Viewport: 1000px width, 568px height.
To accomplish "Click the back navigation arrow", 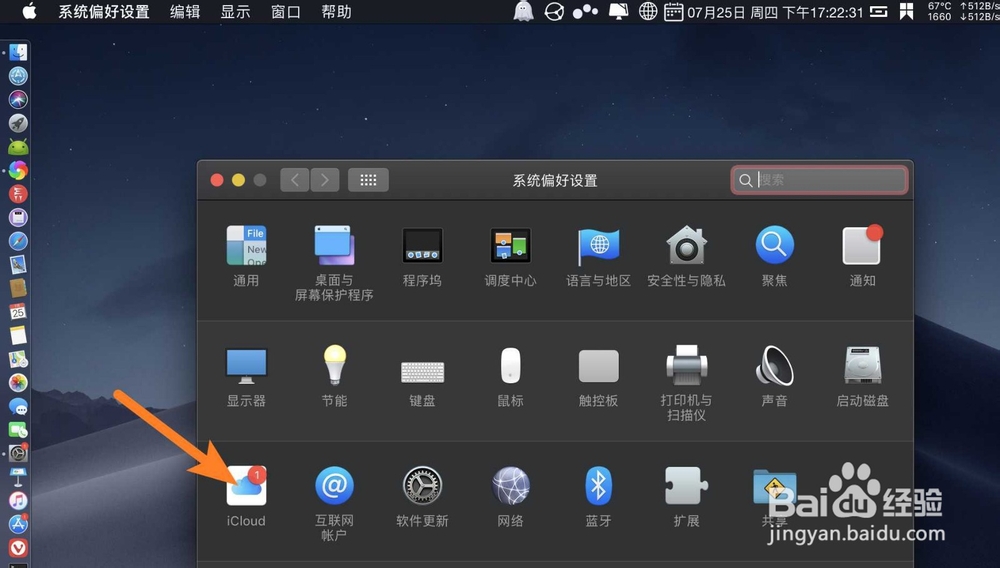I will pos(295,180).
